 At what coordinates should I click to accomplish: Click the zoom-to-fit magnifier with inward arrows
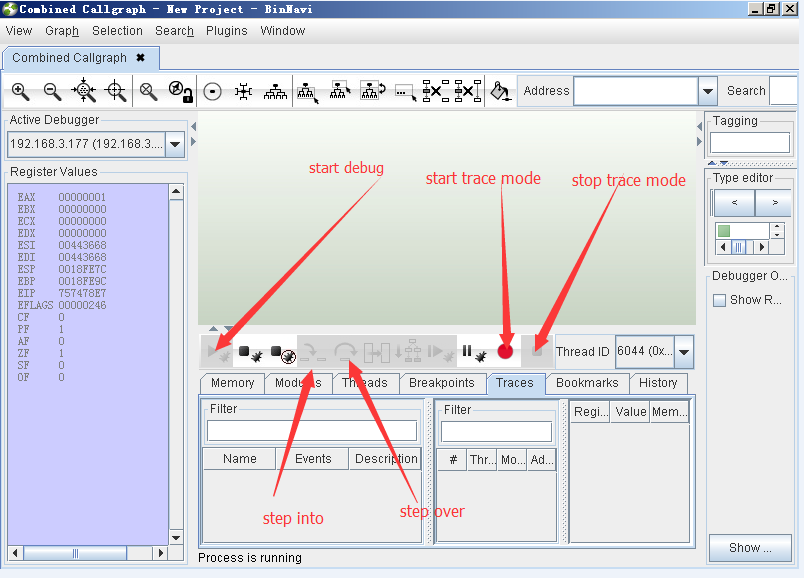[x=84, y=91]
